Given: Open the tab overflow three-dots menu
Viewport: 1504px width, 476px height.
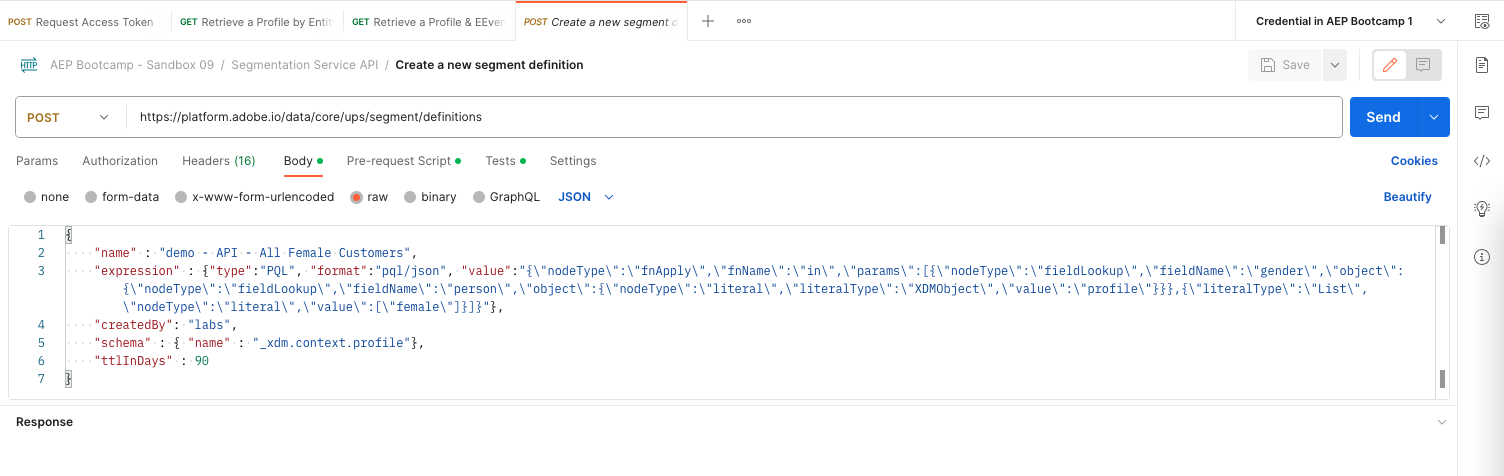Looking at the screenshot, I should tap(744, 21).
